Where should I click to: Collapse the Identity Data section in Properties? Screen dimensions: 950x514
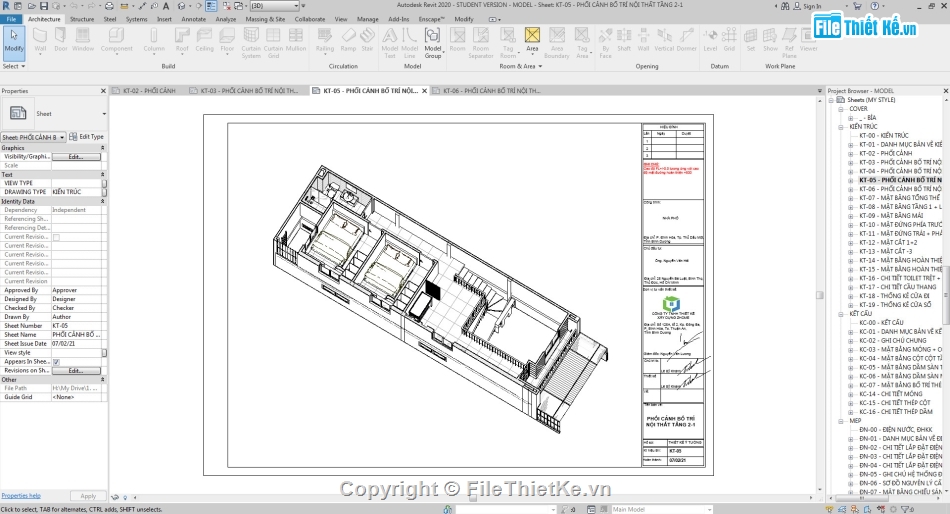tap(102, 201)
